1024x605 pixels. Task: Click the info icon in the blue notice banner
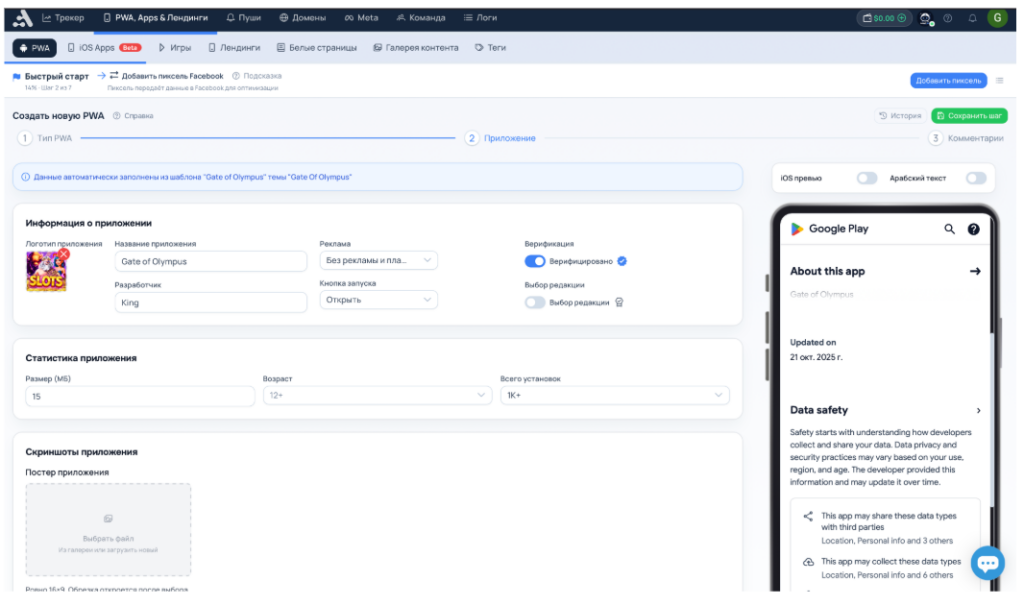tap(25, 177)
